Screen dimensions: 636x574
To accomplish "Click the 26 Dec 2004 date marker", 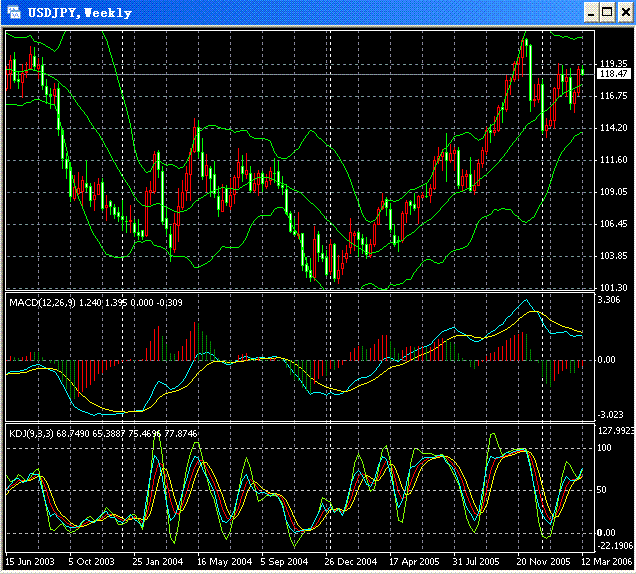I will pyautogui.click(x=352, y=564).
